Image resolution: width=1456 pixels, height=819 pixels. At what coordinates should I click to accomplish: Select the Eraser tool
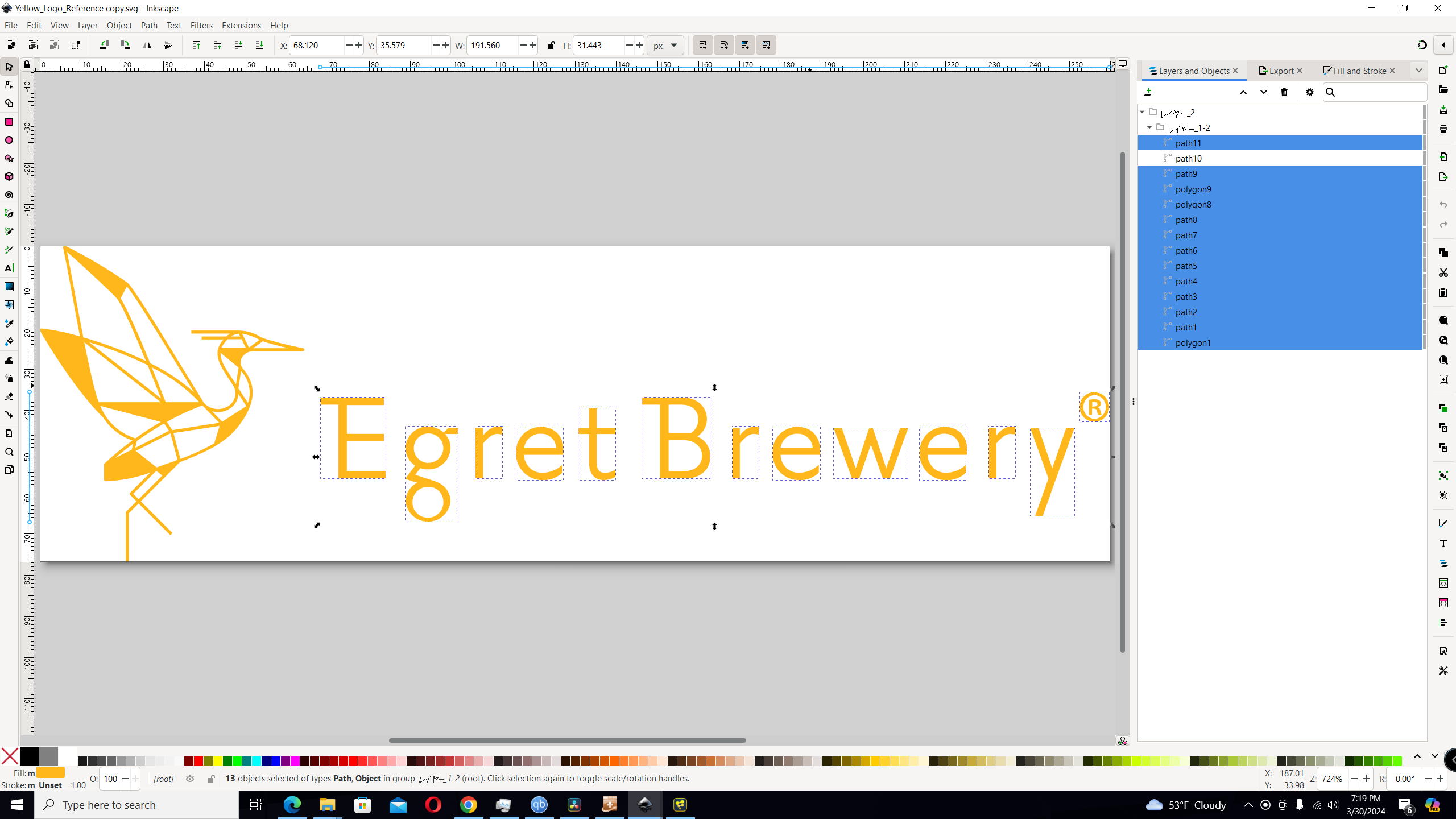click(9, 396)
